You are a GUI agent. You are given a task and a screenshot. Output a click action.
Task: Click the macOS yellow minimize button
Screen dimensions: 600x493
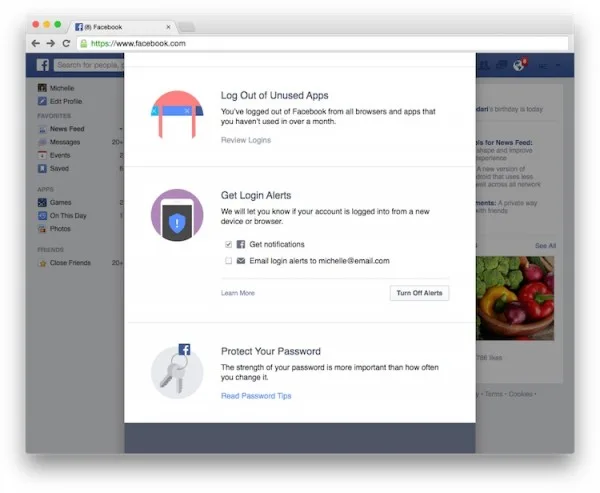pos(47,24)
